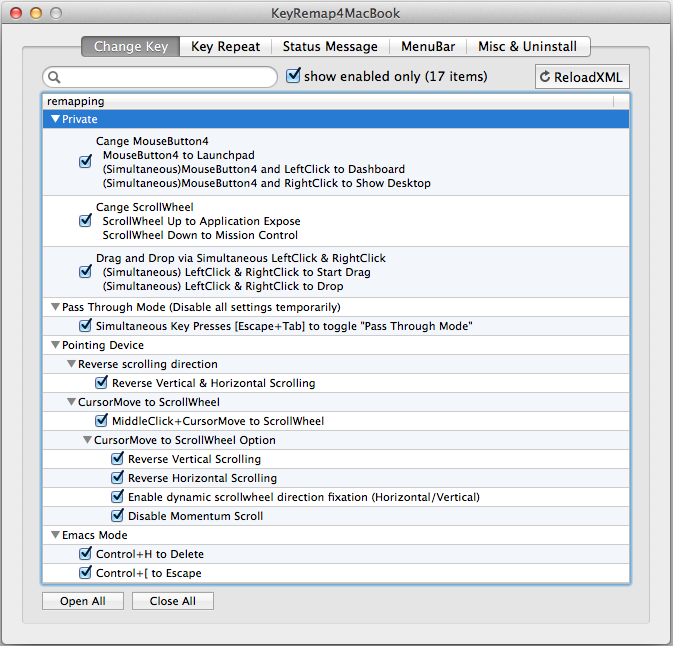Collapse Reverse scrolling direction subgroup
673x646 pixels.
(x=71, y=364)
